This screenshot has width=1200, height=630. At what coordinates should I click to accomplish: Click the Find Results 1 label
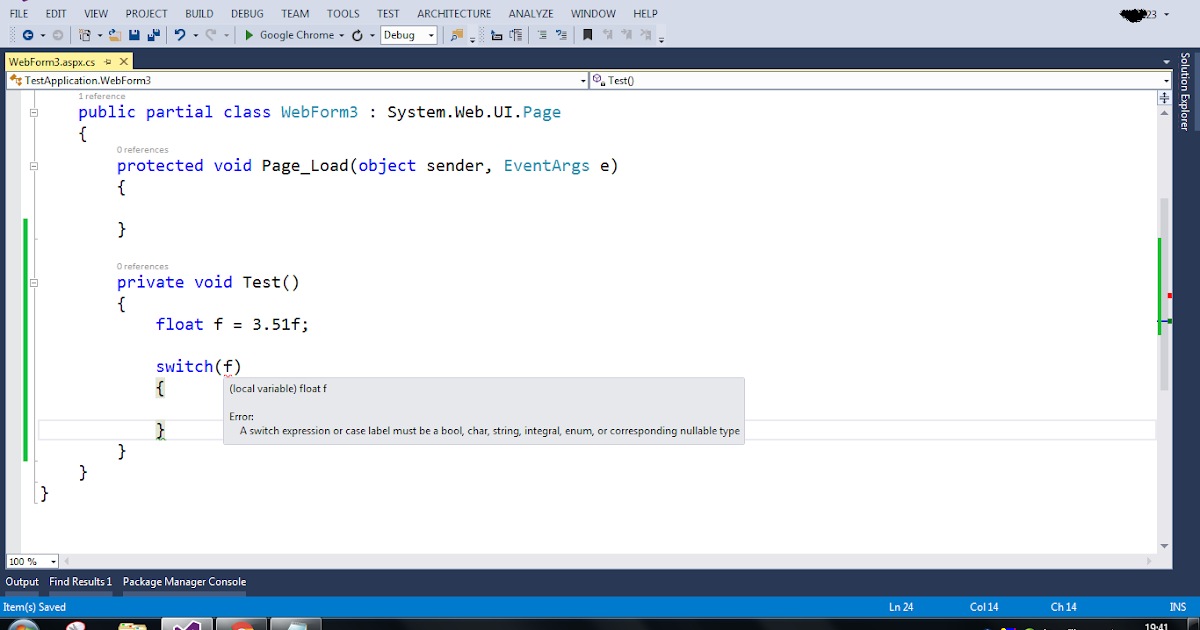[80, 581]
